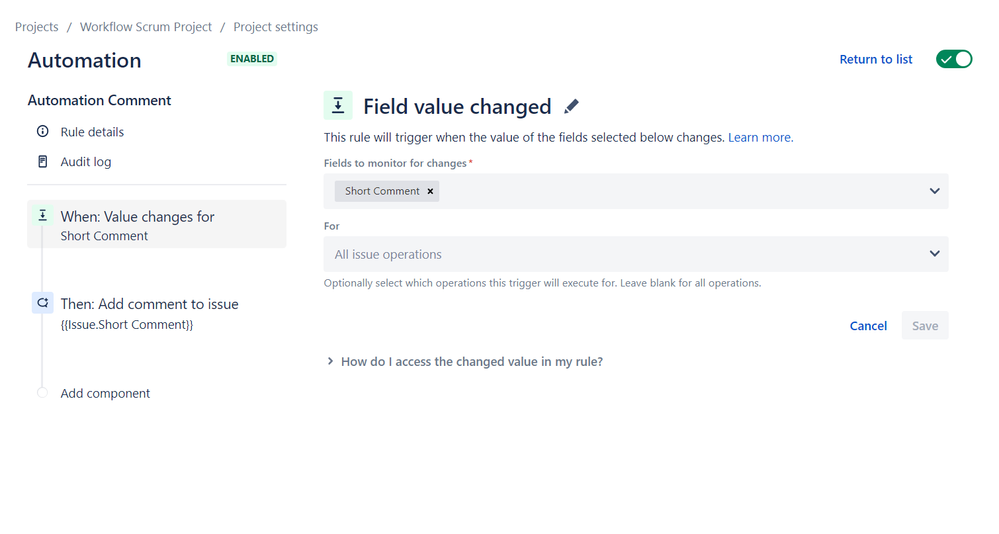Click the Cancel button
This screenshot has height=534, width=999.
click(x=868, y=326)
